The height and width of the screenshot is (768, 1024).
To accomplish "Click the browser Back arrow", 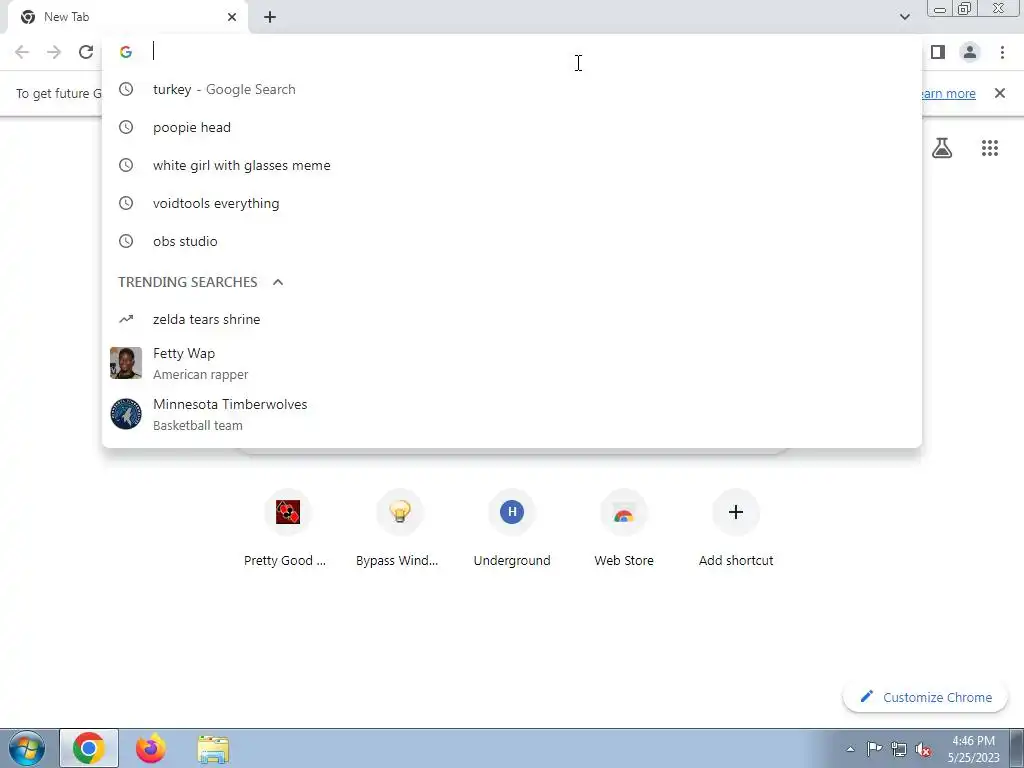I will (22, 52).
